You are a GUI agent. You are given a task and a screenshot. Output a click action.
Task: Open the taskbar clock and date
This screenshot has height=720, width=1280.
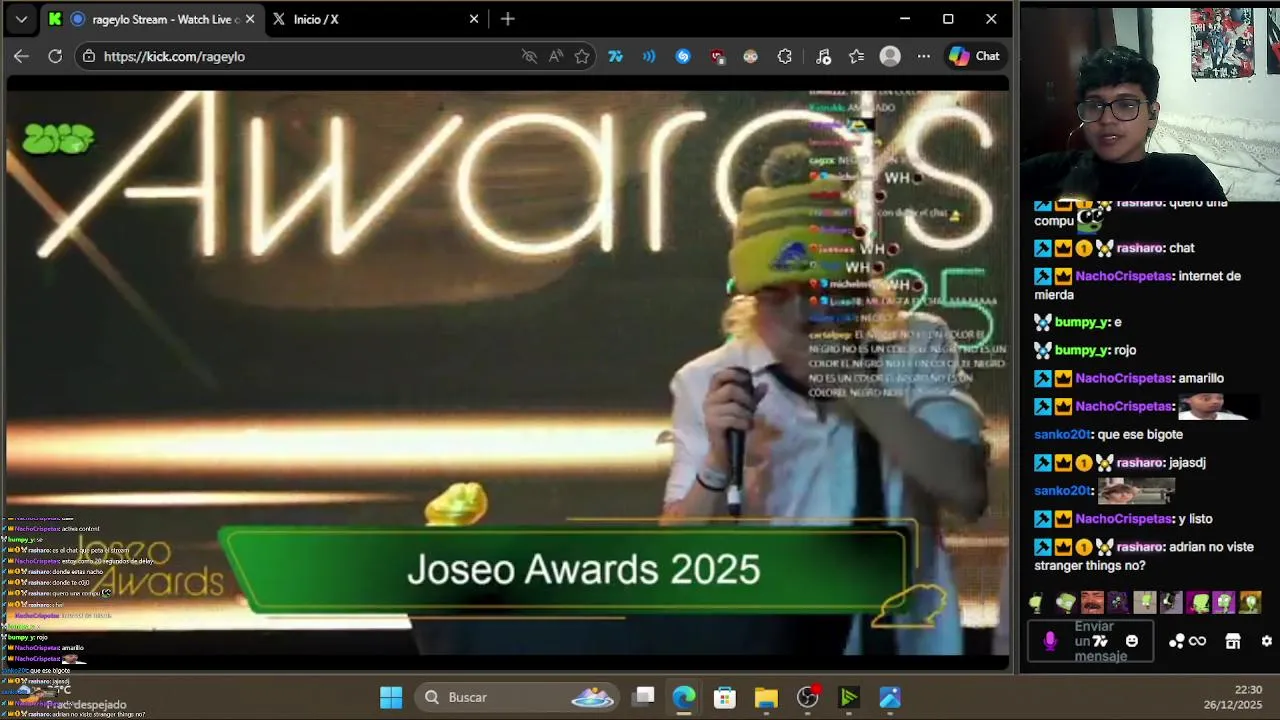pos(1233,697)
